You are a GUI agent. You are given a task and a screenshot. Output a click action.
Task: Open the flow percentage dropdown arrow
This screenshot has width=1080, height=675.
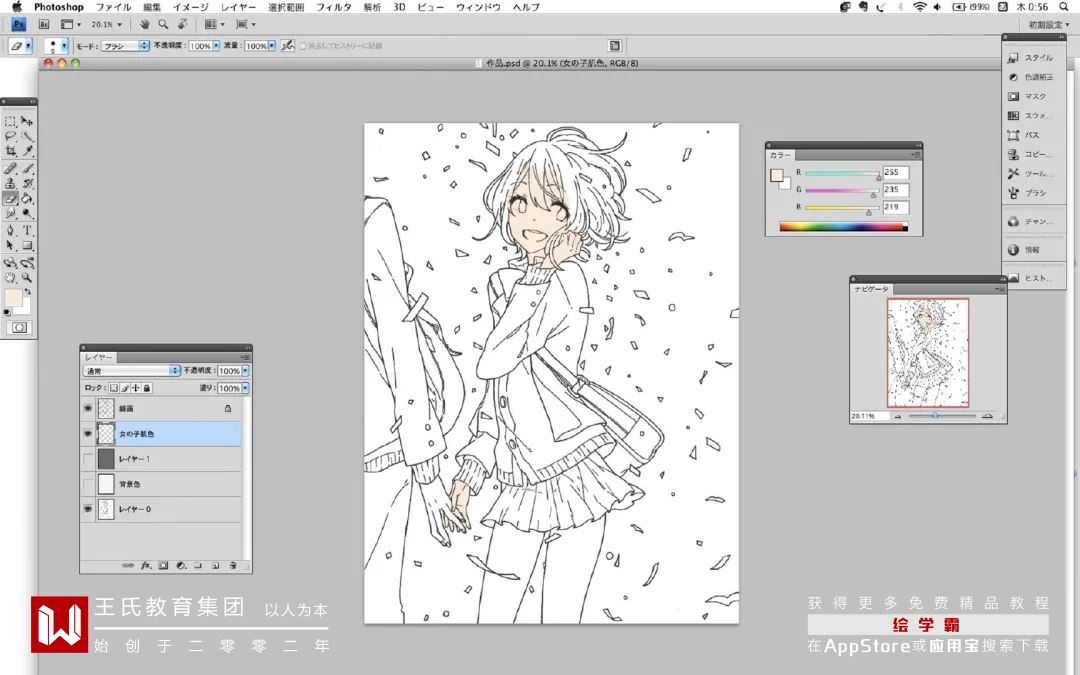point(272,45)
